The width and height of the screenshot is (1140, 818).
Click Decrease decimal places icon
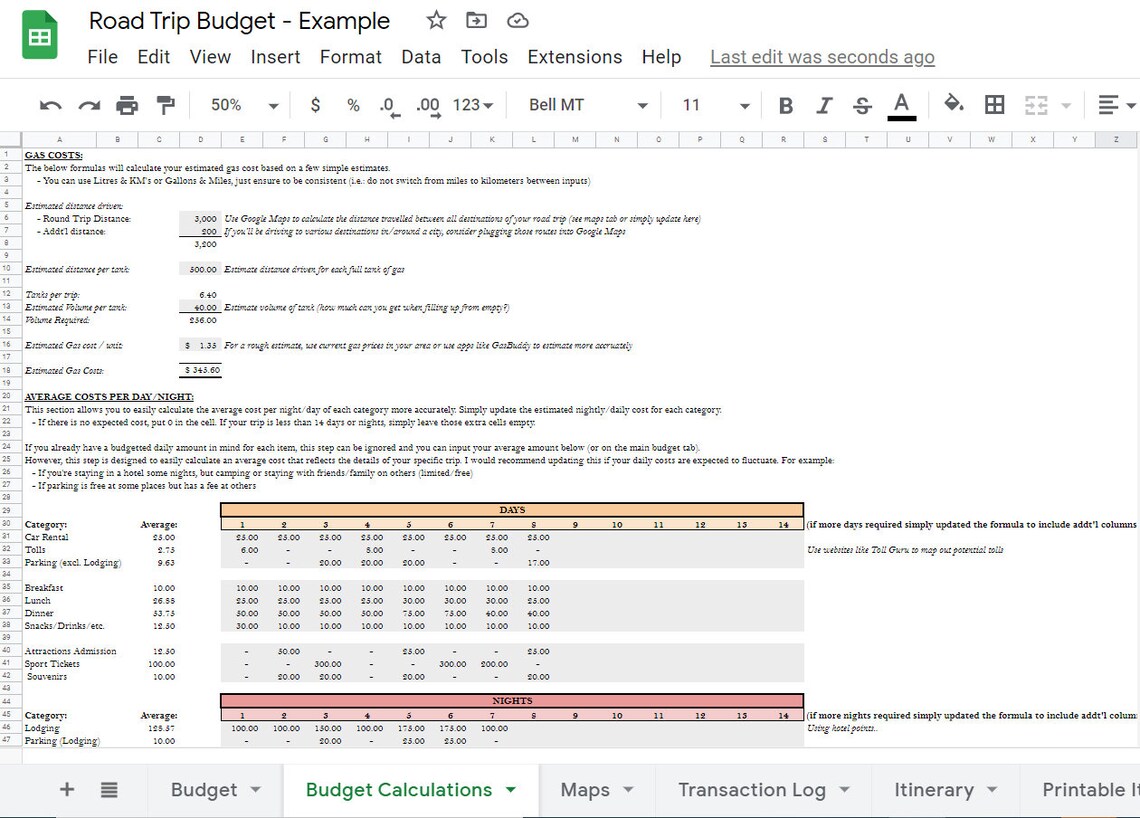[386, 104]
